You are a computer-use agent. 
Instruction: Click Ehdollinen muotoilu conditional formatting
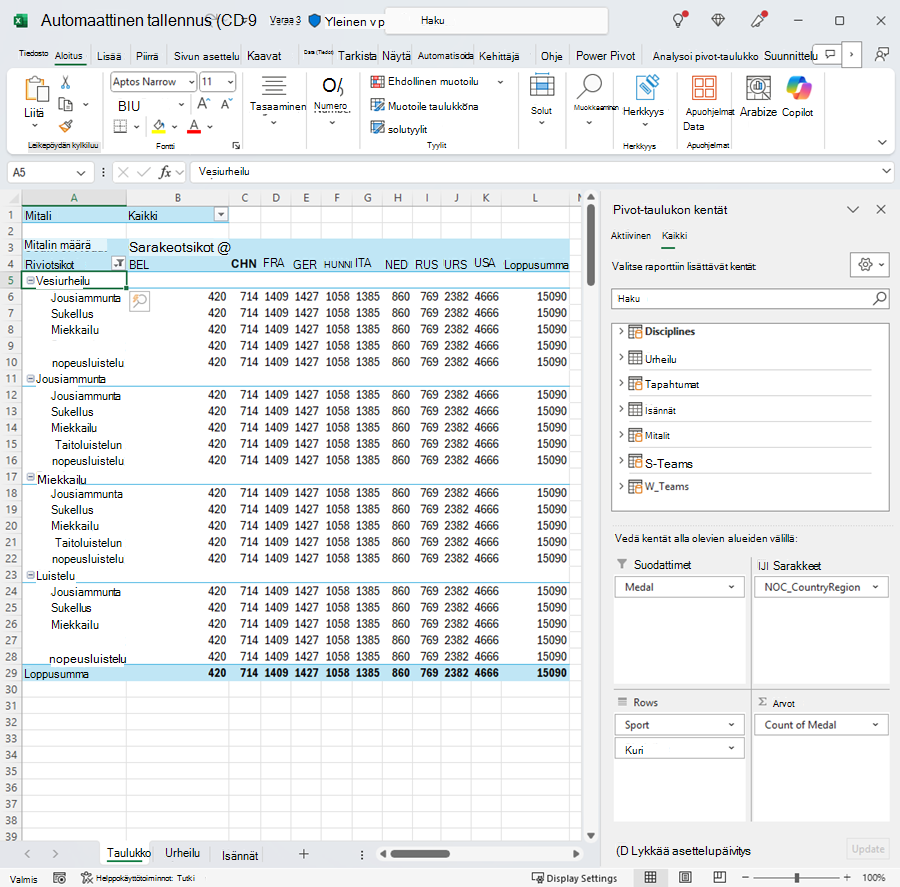433,82
